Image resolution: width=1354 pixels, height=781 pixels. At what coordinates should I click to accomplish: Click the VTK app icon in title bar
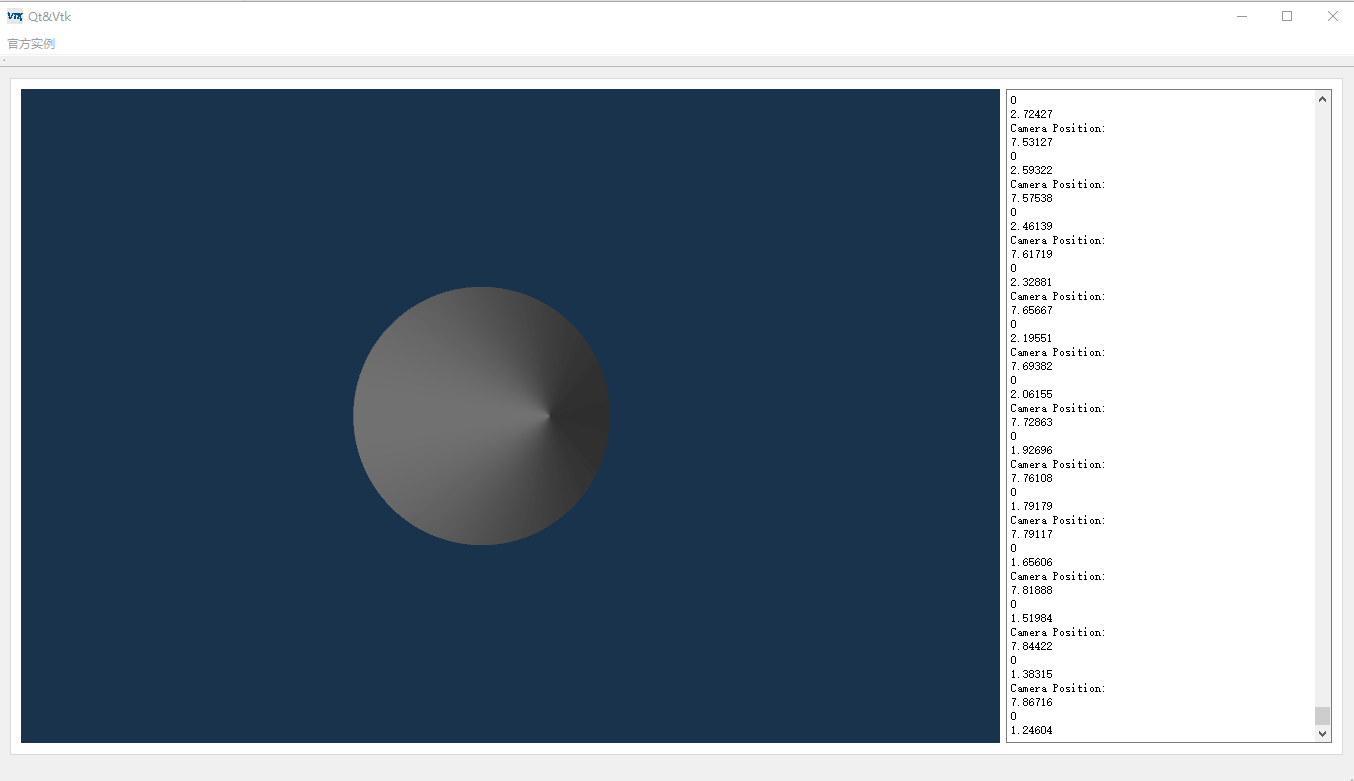[x=15, y=16]
